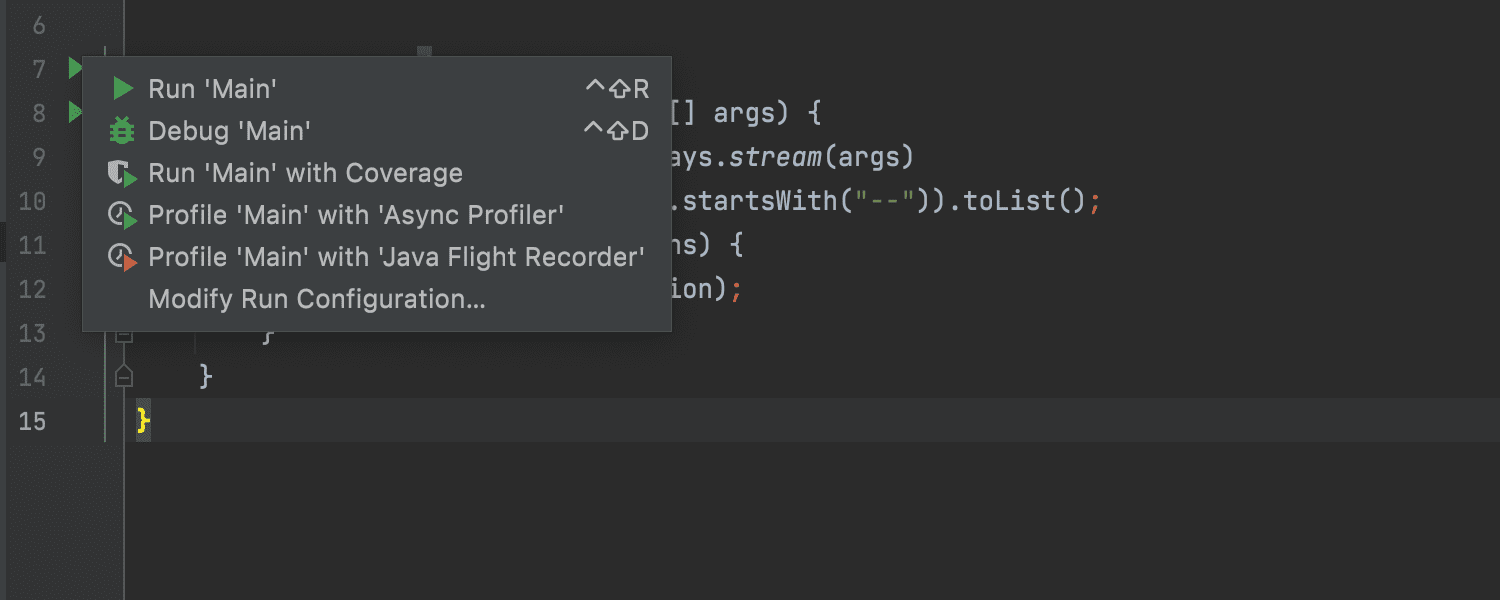Click line number 15 in the gutter
This screenshot has width=1500, height=600.
click(x=32, y=421)
